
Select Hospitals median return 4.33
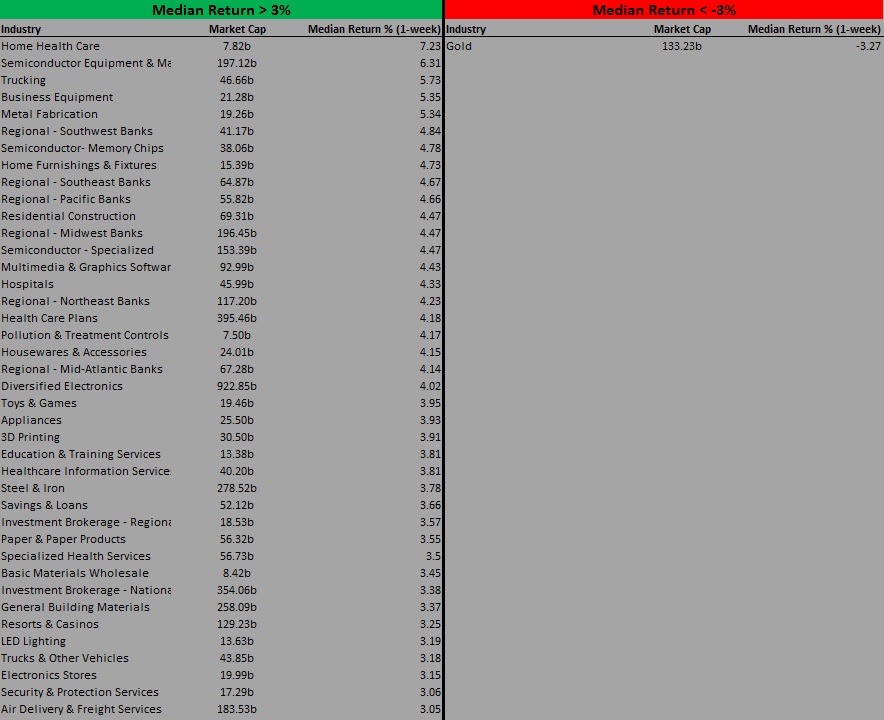click(x=430, y=284)
